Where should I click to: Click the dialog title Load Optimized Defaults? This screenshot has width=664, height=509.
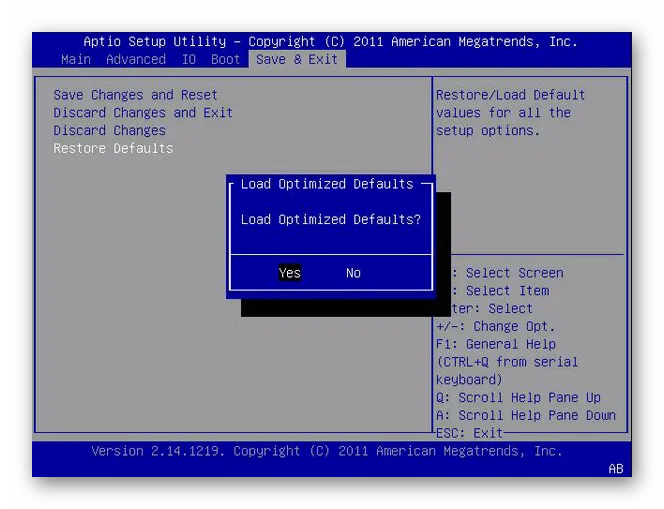(327, 184)
